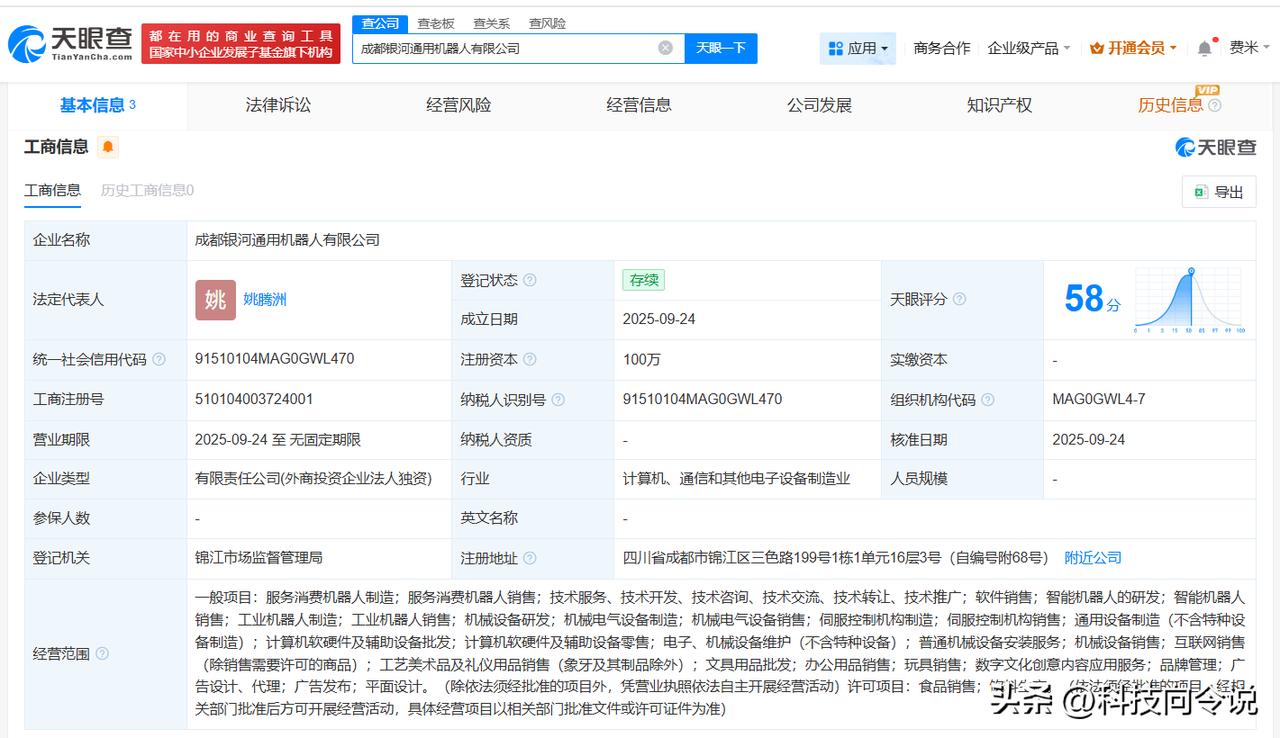Click the registered capital value 100万

point(641,360)
